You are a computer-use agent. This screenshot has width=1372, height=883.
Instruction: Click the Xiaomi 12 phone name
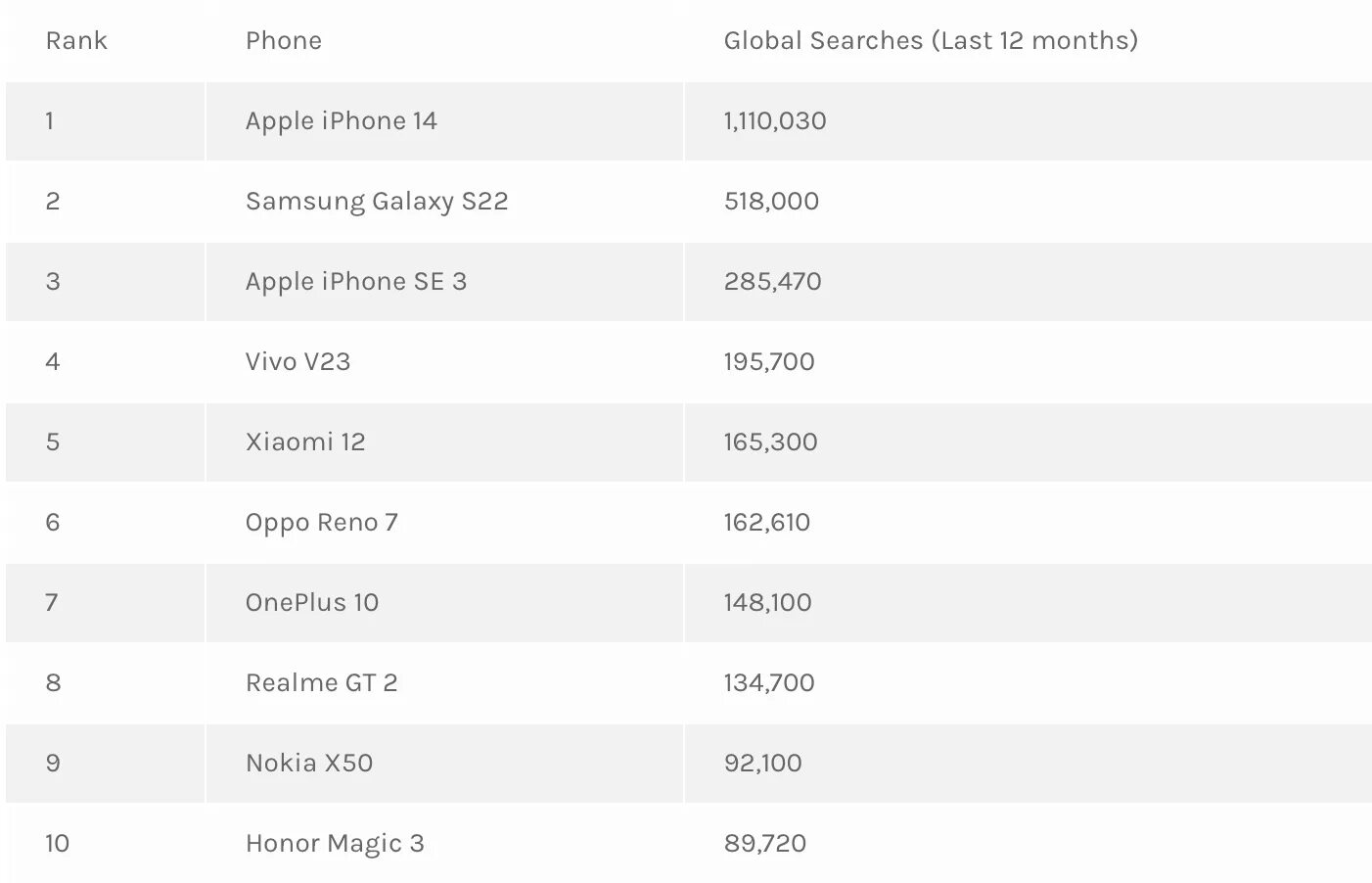(305, 442)
